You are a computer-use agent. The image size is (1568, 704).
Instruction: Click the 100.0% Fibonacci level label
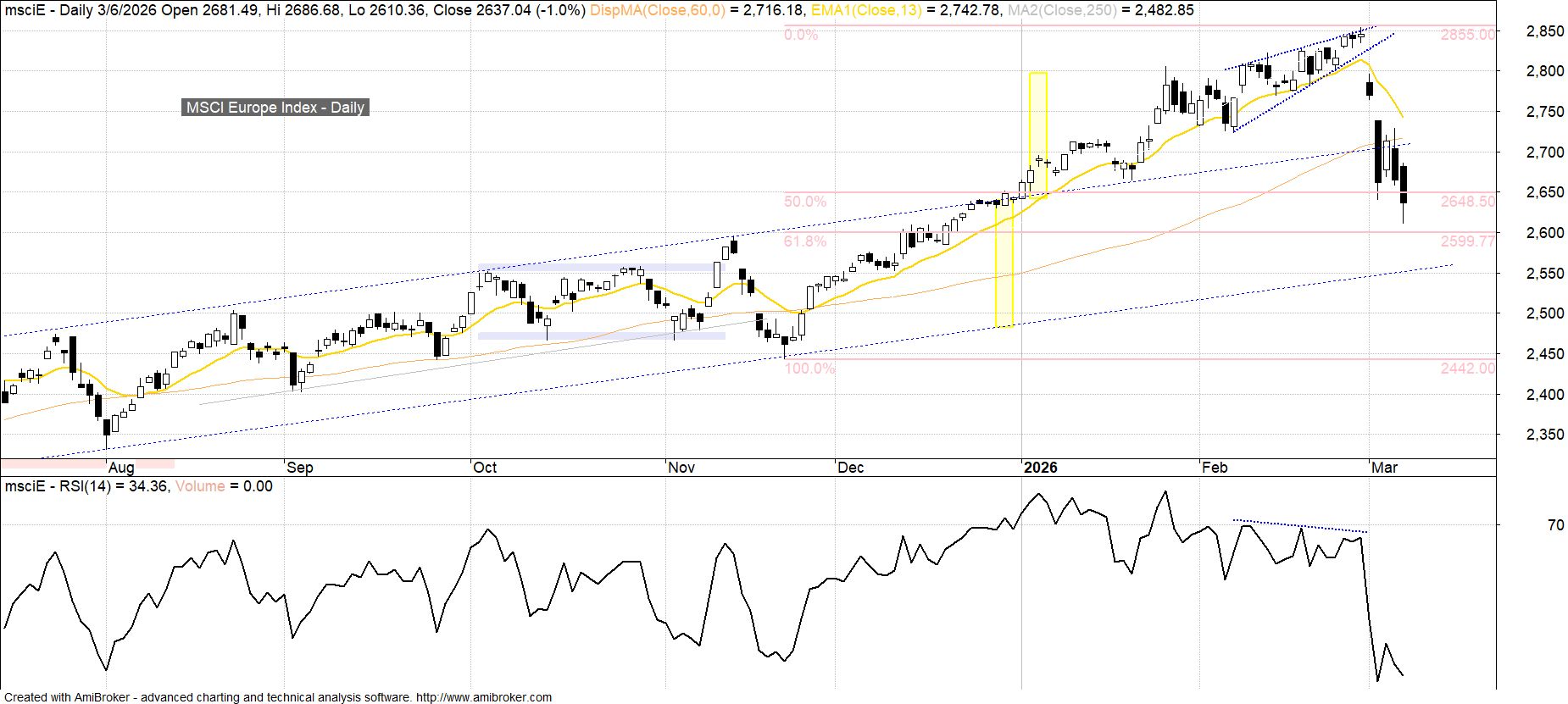[809, 369]
